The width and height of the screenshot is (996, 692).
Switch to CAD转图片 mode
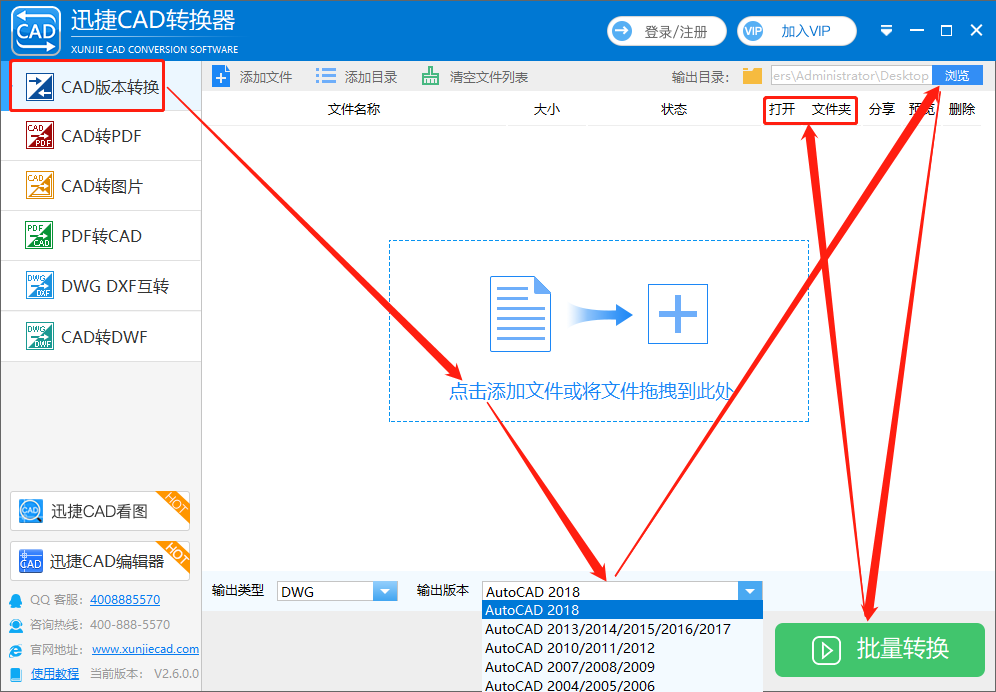pos(101,186)
